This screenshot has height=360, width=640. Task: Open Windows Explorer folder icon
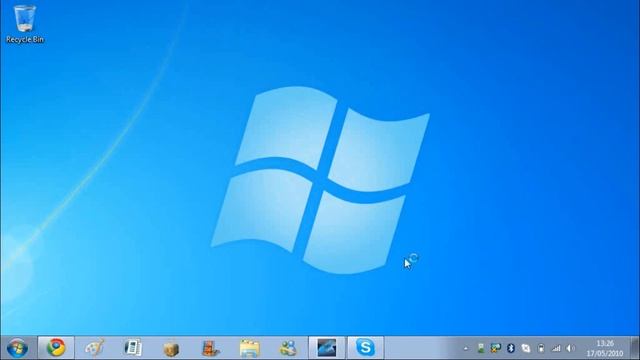[x=249, y=348]
